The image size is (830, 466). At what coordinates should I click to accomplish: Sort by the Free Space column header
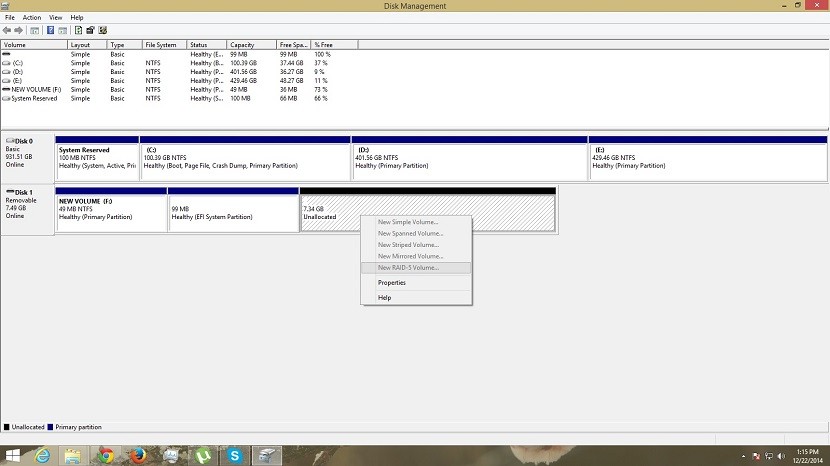pyautogui.click(x=294, y=45)
